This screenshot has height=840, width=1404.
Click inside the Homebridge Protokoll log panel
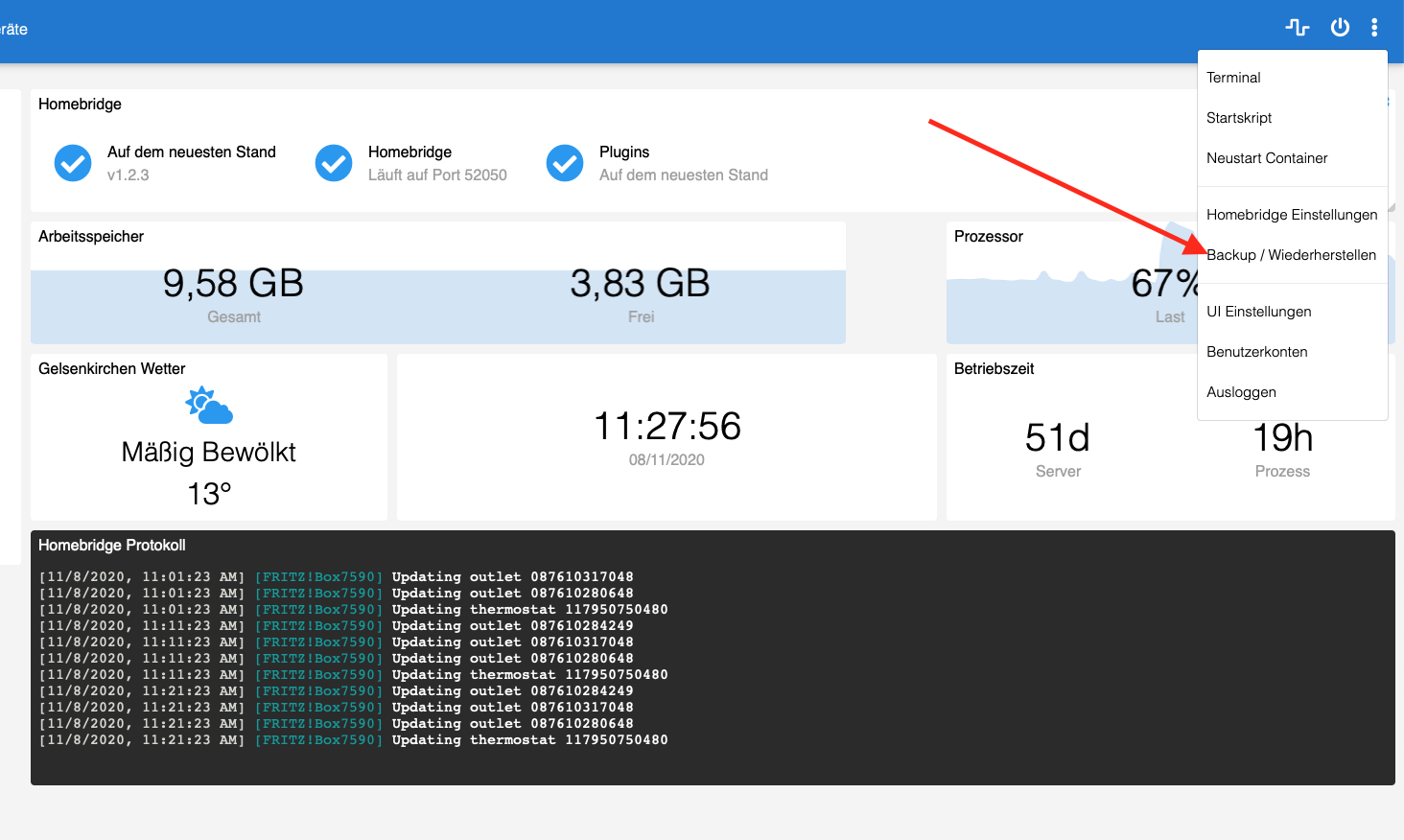tap(712, 671)
